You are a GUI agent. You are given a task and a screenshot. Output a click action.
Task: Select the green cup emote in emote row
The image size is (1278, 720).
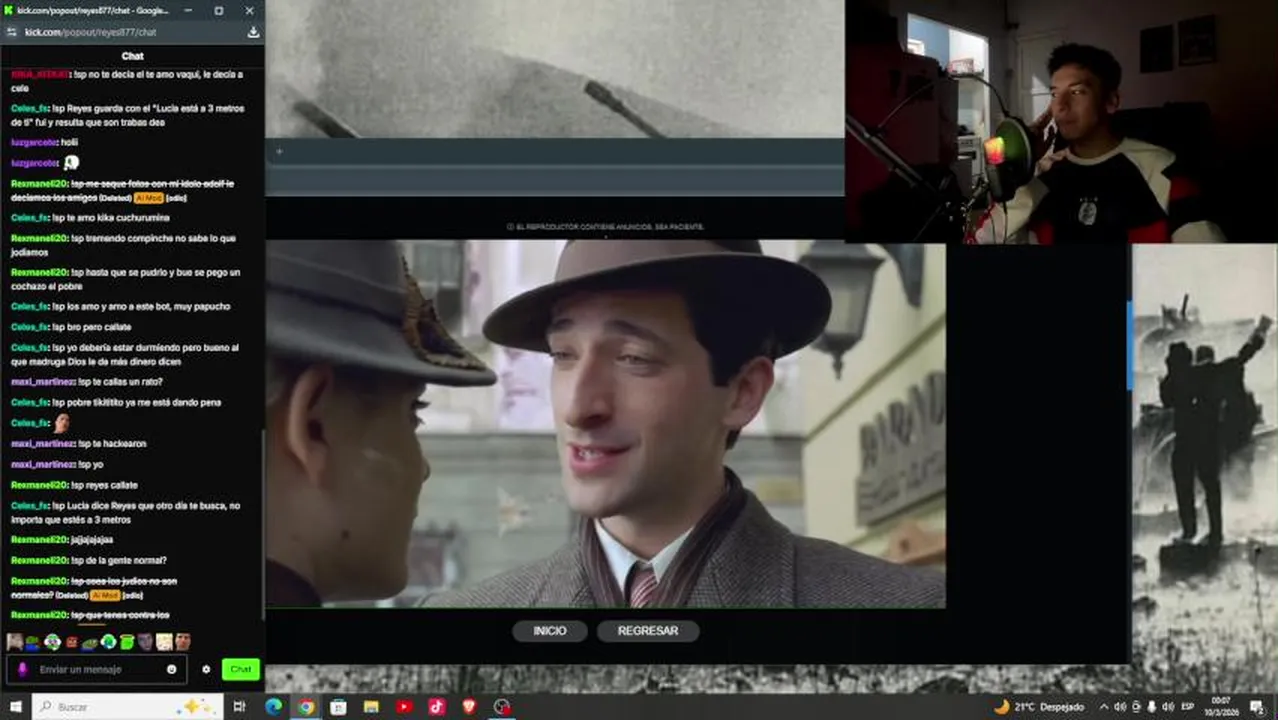pyautogui.click(x=126, y=642)
